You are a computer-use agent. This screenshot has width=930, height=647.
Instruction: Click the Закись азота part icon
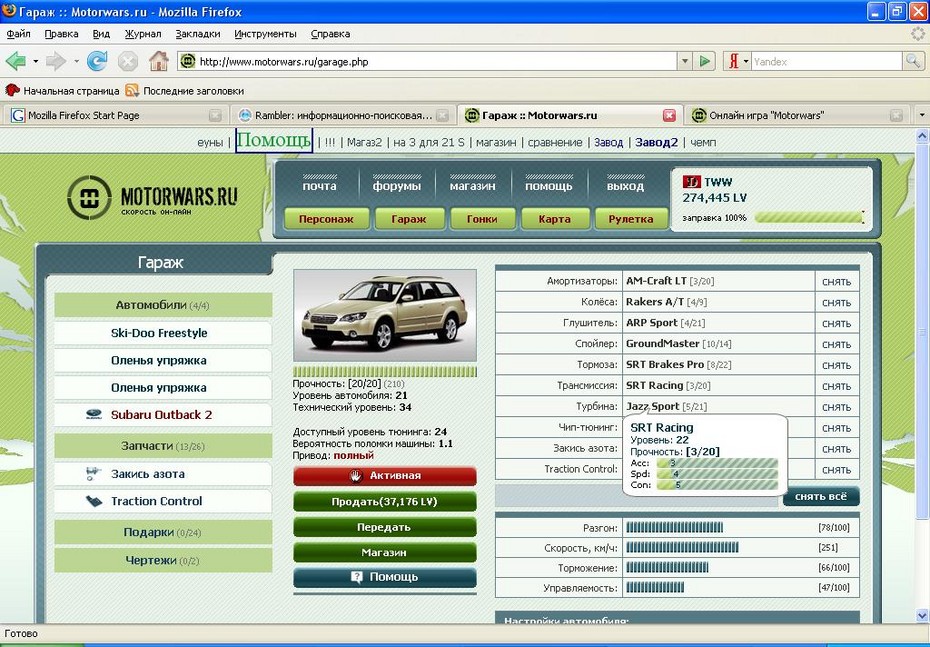coord(94,473)
